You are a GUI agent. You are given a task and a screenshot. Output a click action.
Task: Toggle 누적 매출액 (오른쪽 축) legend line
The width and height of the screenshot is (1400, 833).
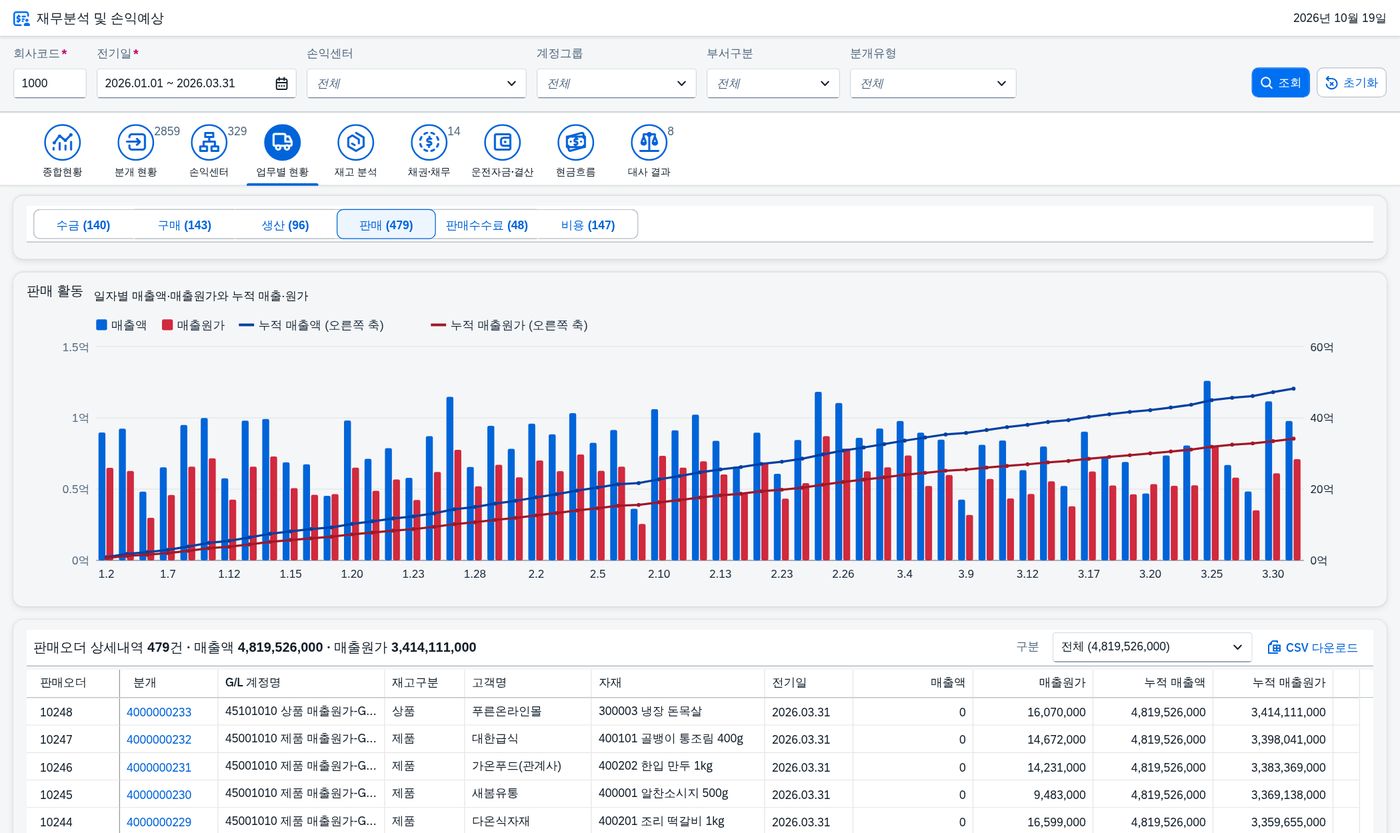[311, 325]
